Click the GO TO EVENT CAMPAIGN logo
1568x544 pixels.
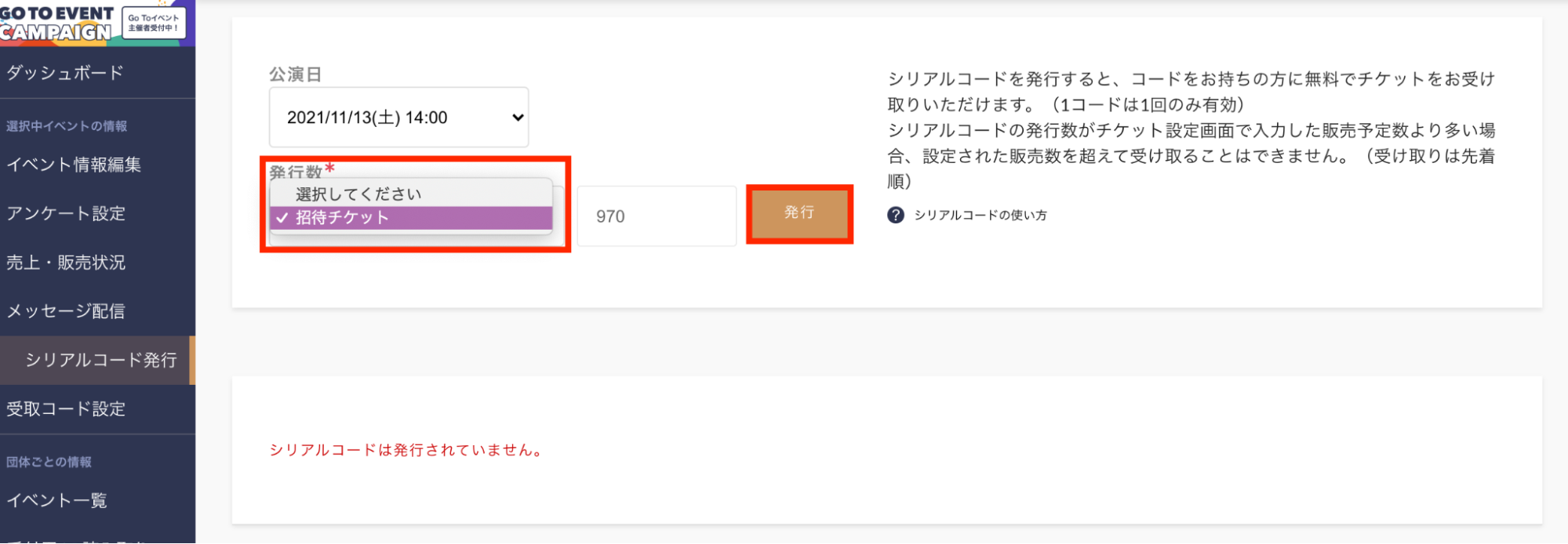click(x=57, y=23)
